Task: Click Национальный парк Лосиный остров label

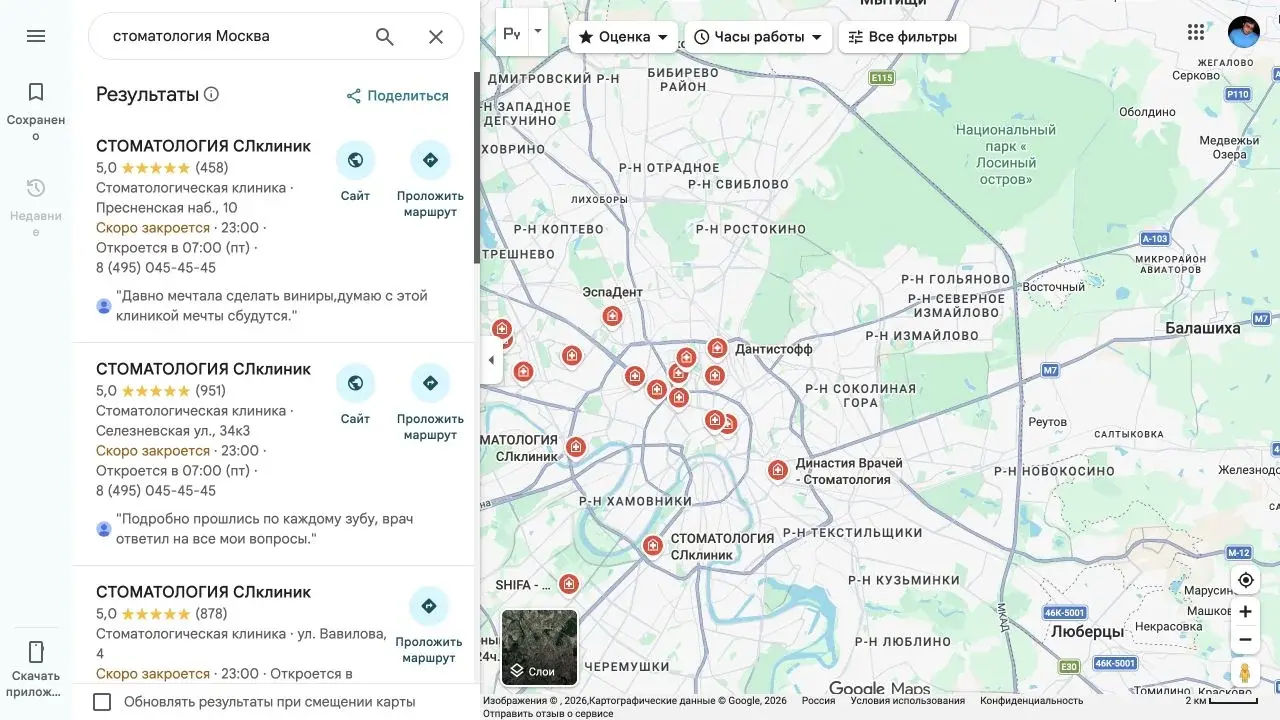Action: coord(1005,154)
